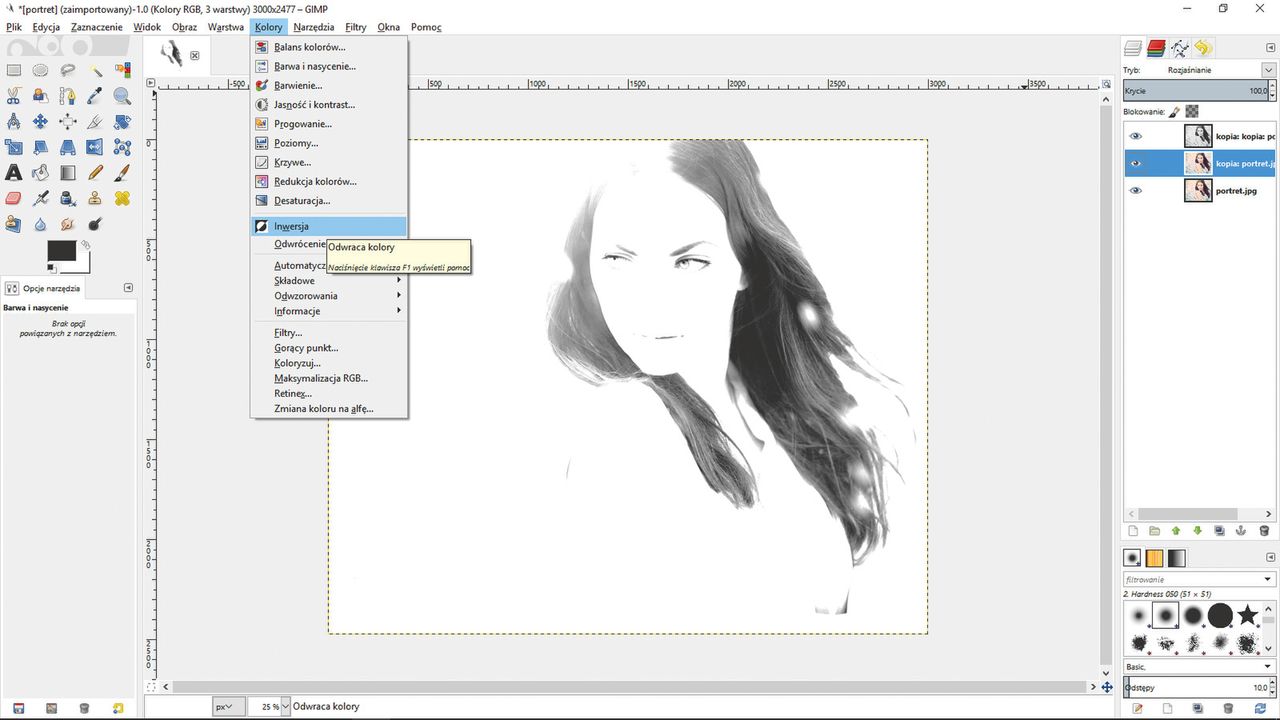Select the Clone stamp tool

(95, 199)
